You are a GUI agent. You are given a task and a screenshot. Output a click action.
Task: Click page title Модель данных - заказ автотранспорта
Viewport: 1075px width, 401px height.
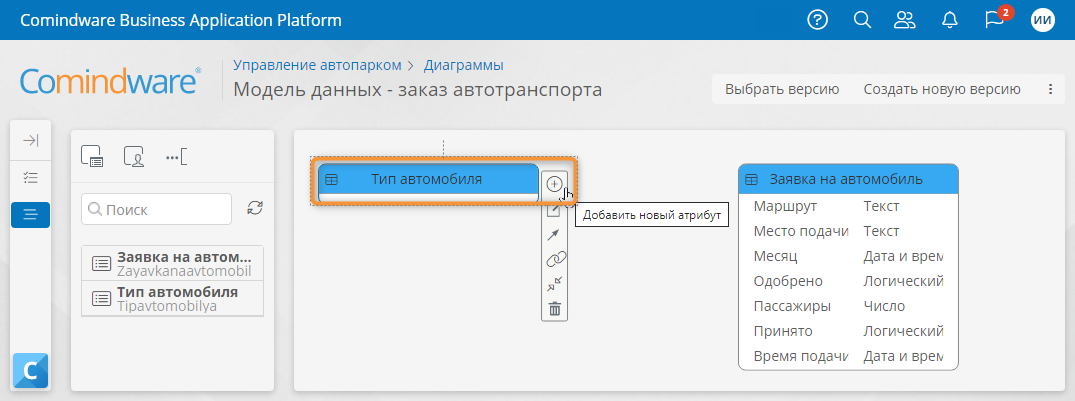coord(418,90)
